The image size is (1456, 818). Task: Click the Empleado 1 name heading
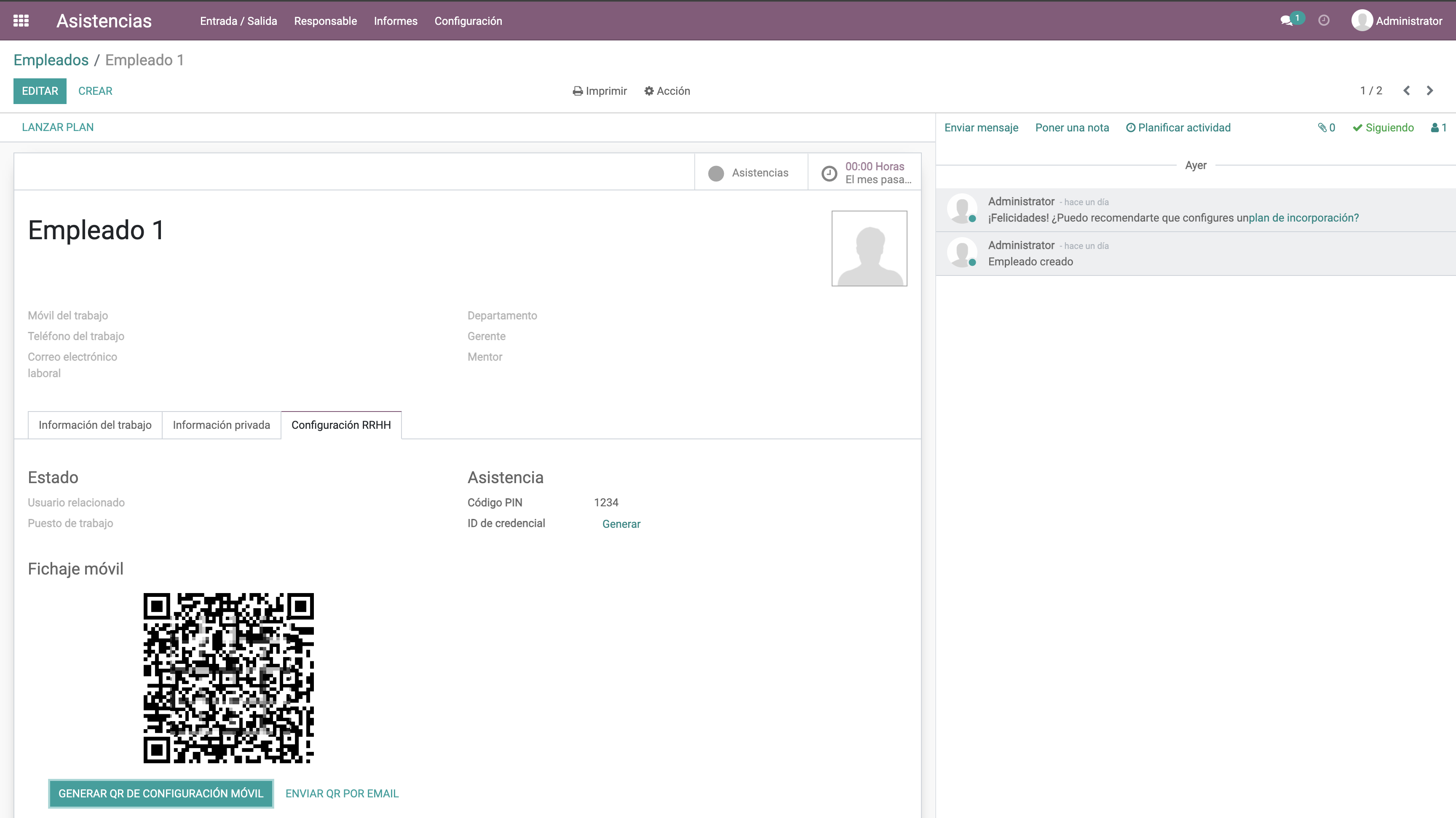coord(96,230)
